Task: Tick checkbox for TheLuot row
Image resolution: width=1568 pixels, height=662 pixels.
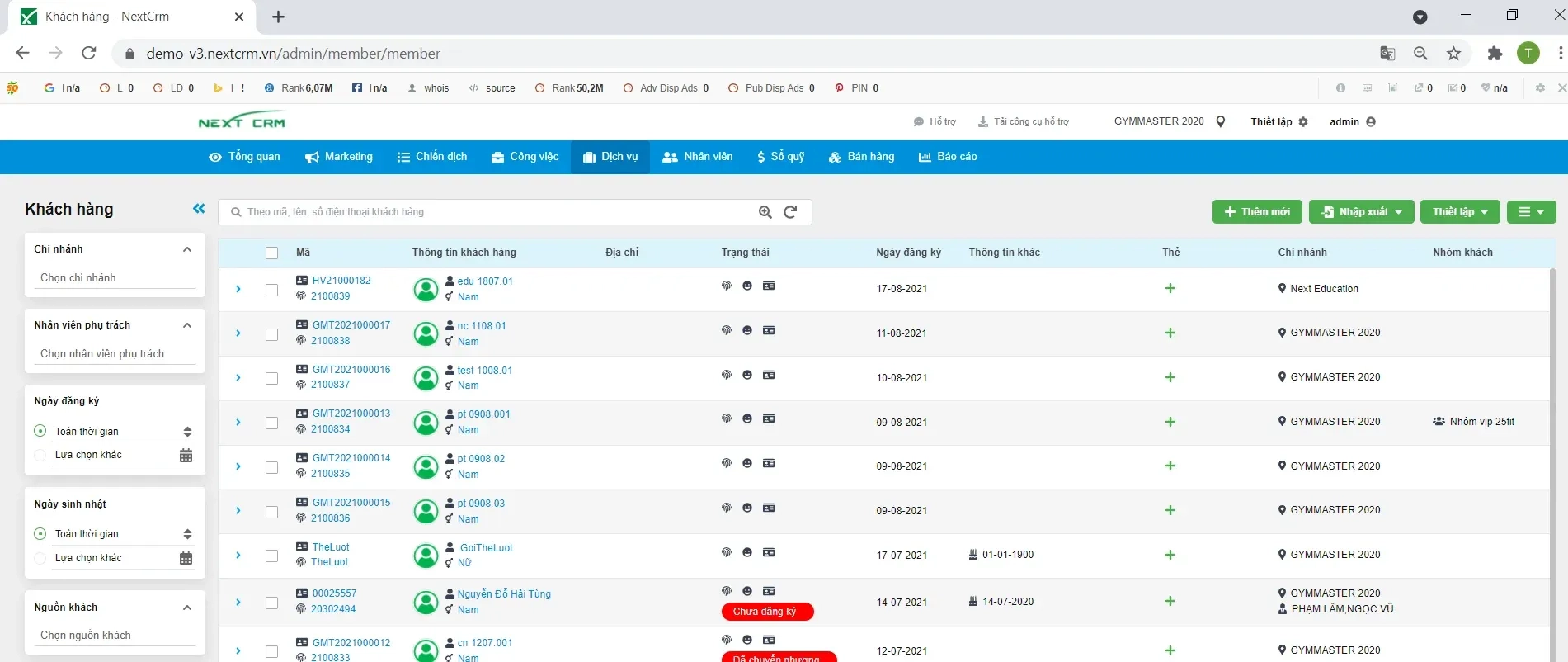Action: (272, 556)
